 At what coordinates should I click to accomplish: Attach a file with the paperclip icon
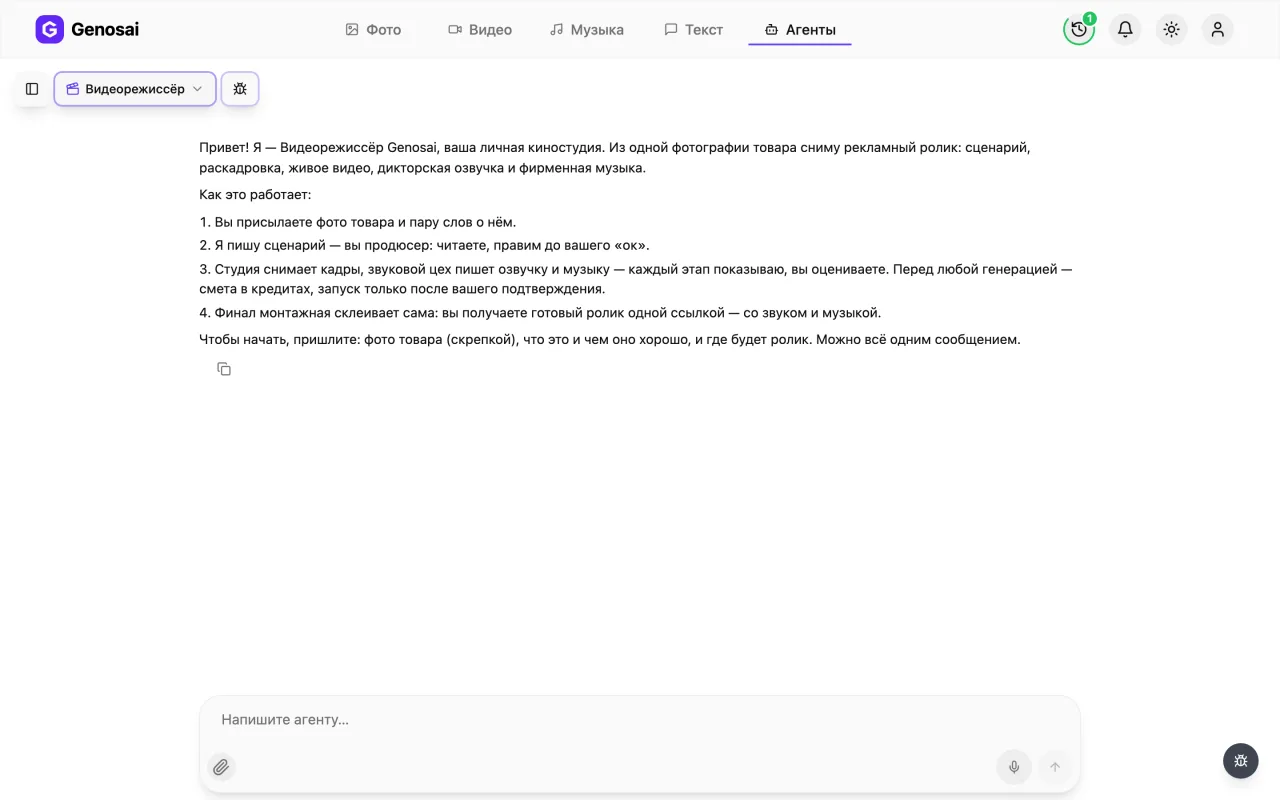(221, 767)
